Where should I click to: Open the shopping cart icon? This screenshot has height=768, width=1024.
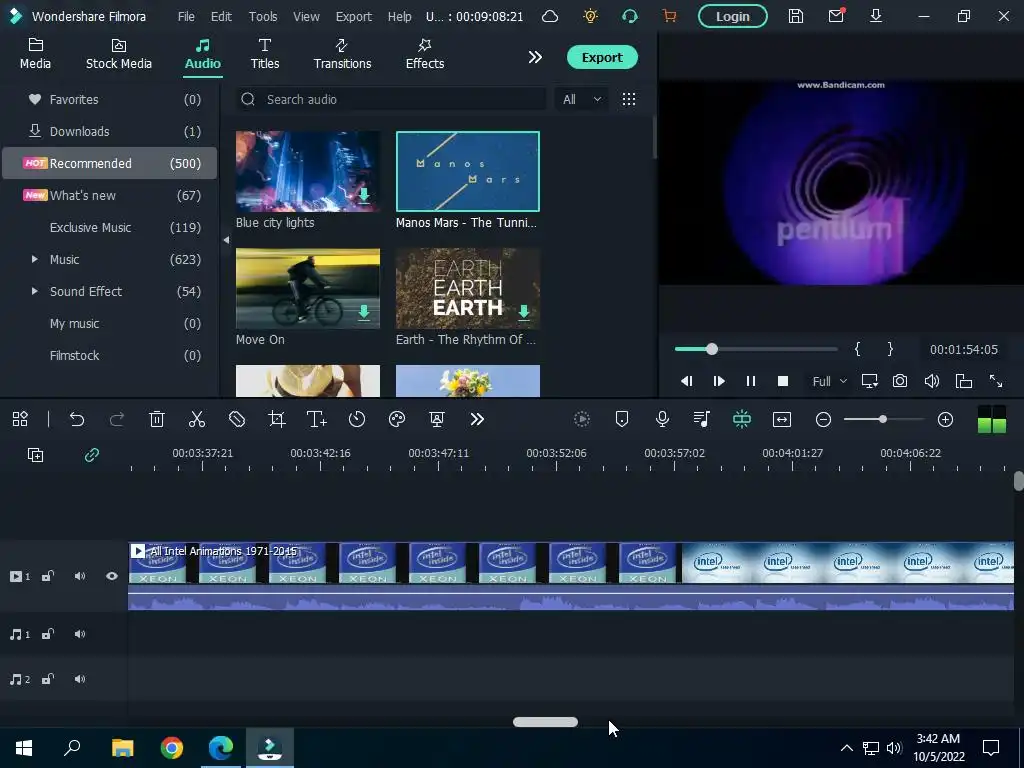tap(669, 16)
